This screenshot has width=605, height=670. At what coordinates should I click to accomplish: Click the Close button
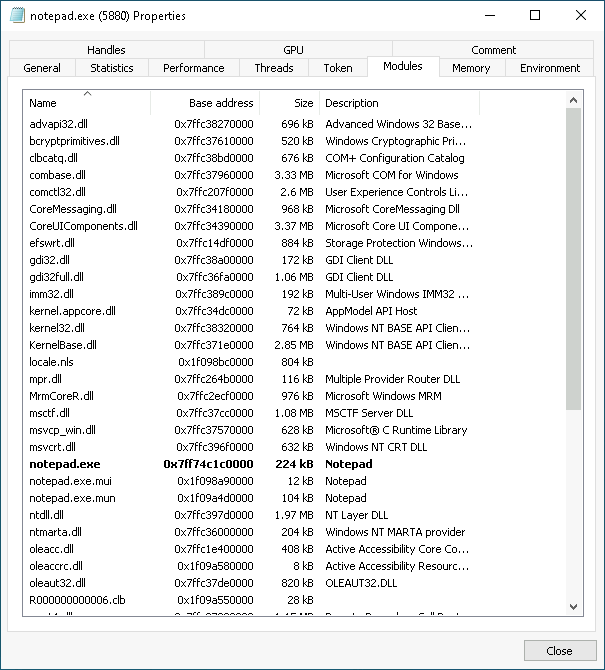tap(559, 650)
